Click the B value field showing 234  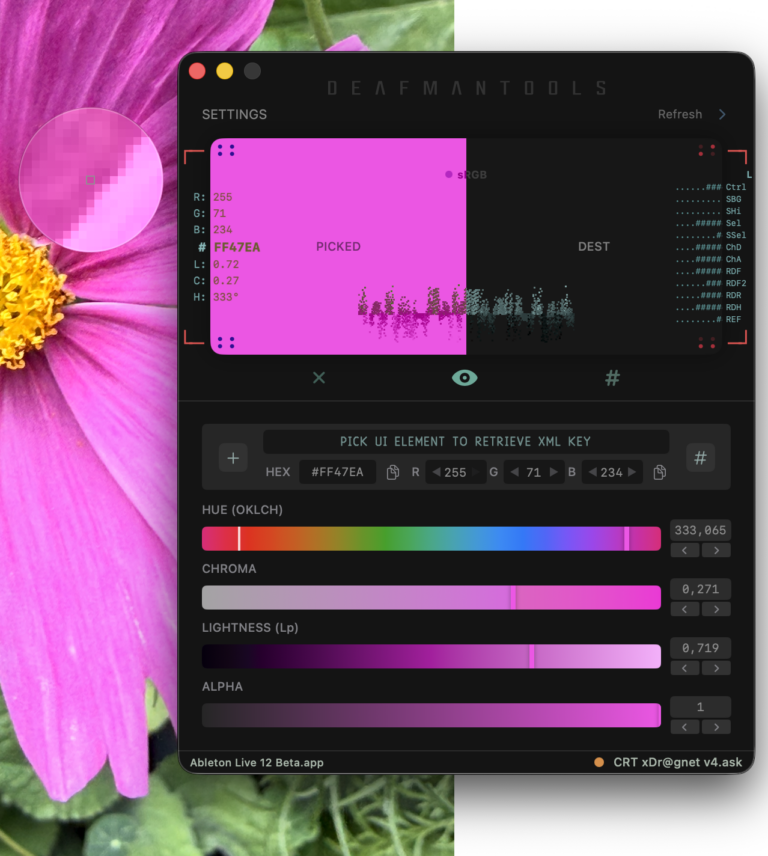tap(611, 472)
